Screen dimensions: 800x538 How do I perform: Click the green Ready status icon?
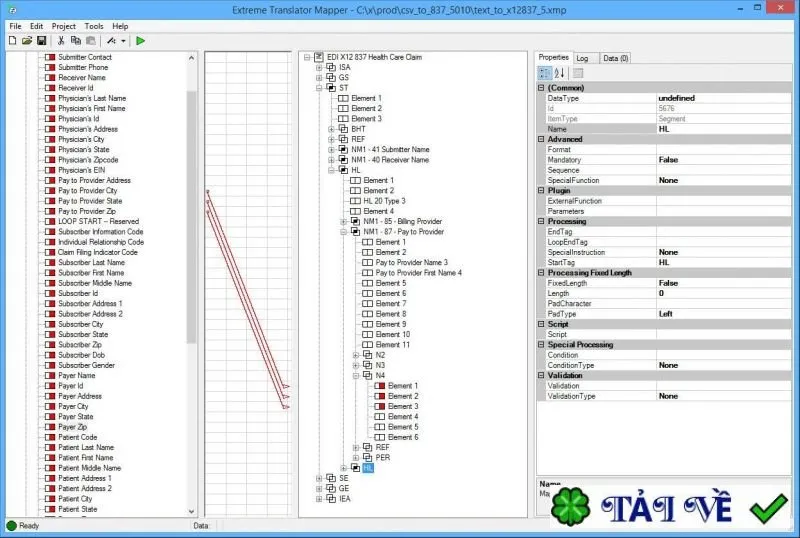[x=11, y=526]
